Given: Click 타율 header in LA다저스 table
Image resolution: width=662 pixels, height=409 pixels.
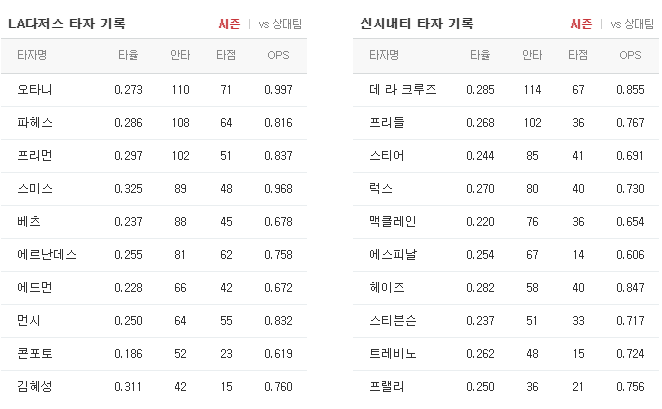Looking at the screenshot, I should click(x=128, y=55).
